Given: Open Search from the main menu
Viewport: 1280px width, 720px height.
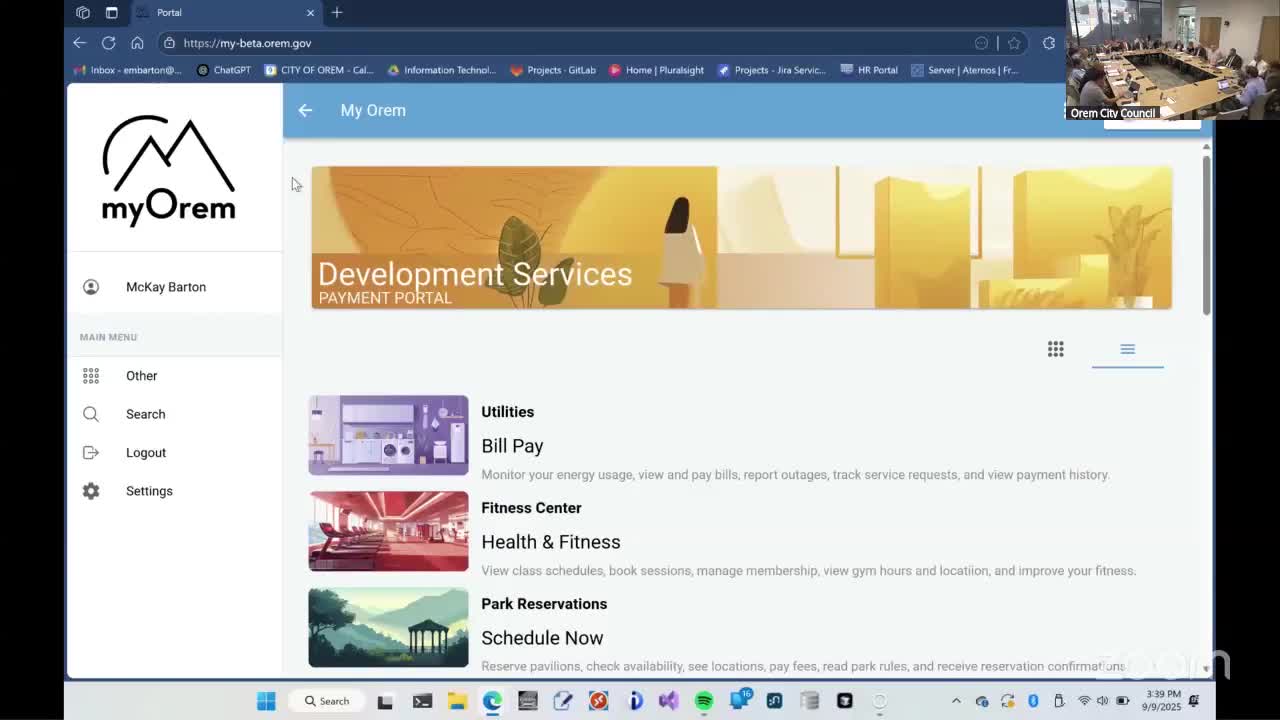Looking at the screenshot, I should 145,414.
